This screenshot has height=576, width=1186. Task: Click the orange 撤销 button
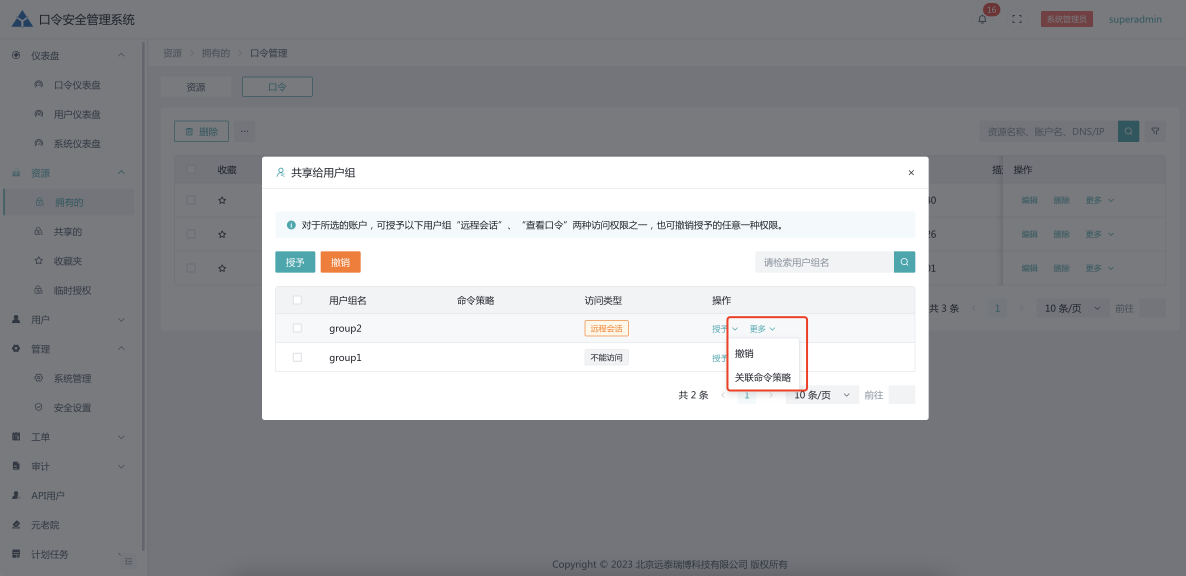[x=340, y=262]
